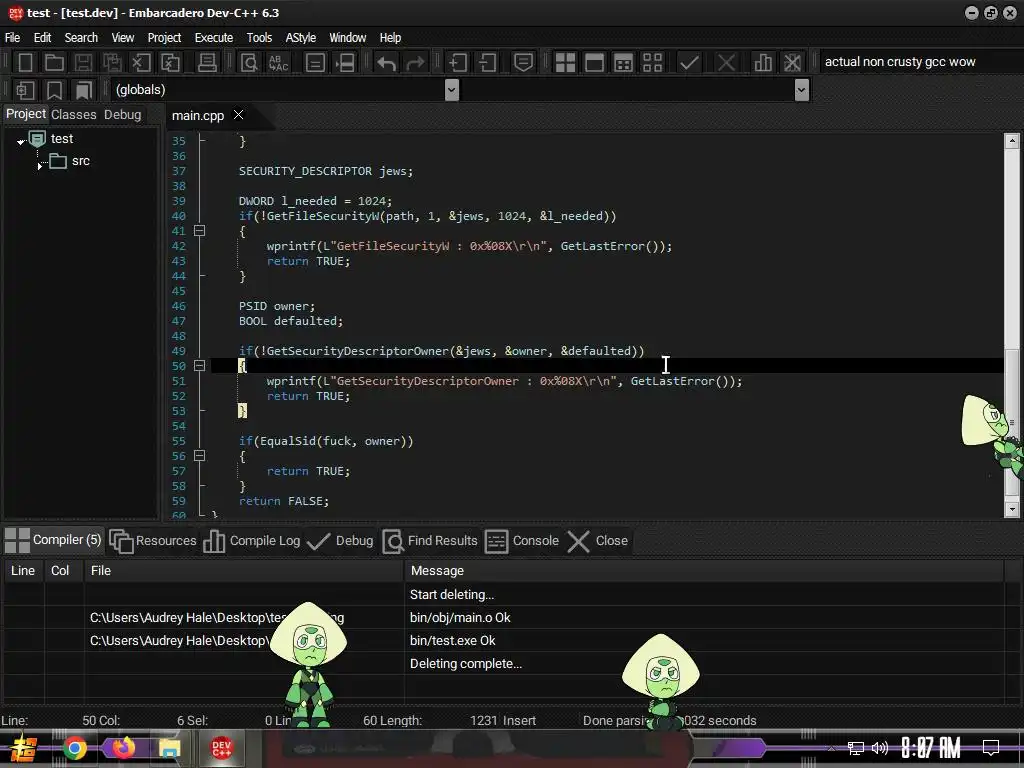Collapse the code fold at line 41

click(x=200, y=231)
